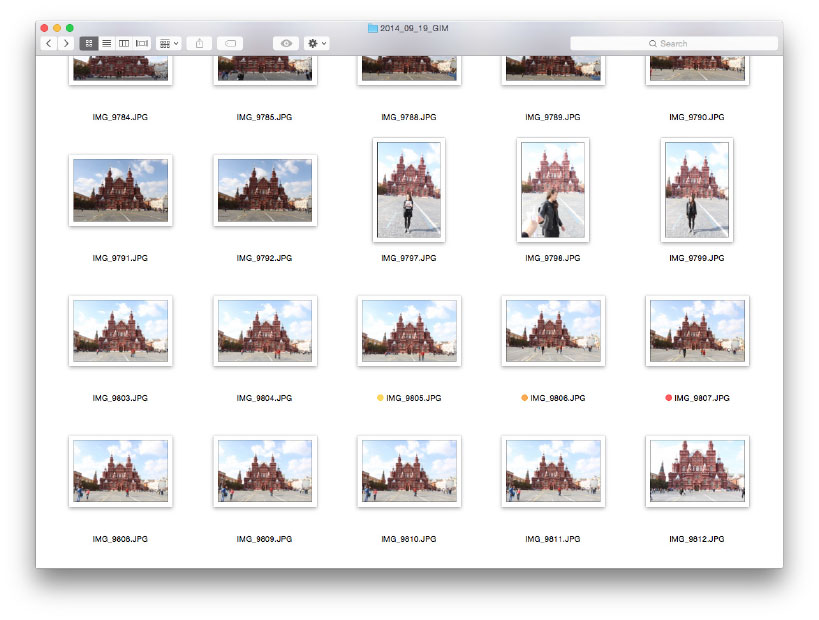Click the Share toolbar button
This screenshot has width=819, height=620.
tap(199, 44)
